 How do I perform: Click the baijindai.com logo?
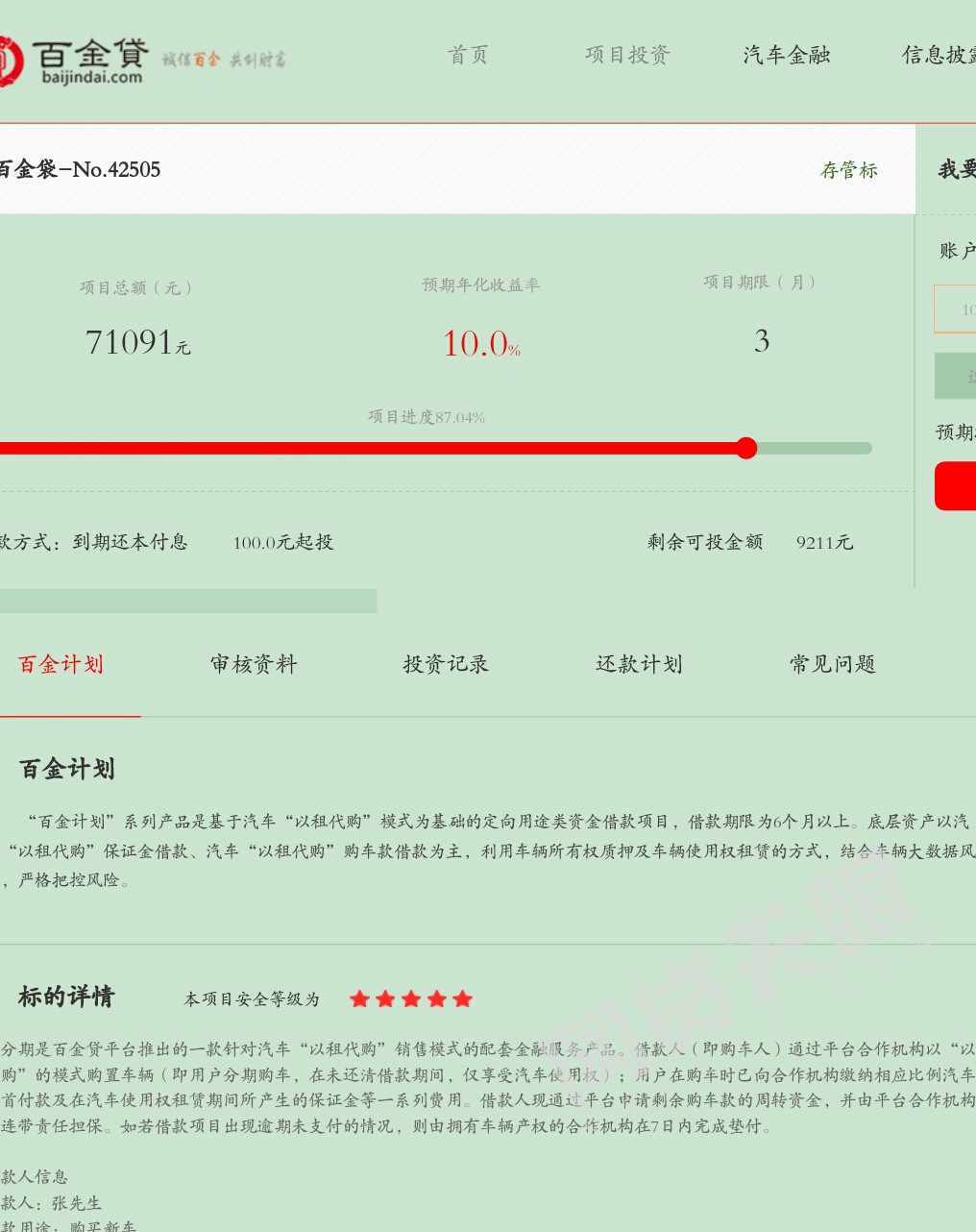click(72, 61)
